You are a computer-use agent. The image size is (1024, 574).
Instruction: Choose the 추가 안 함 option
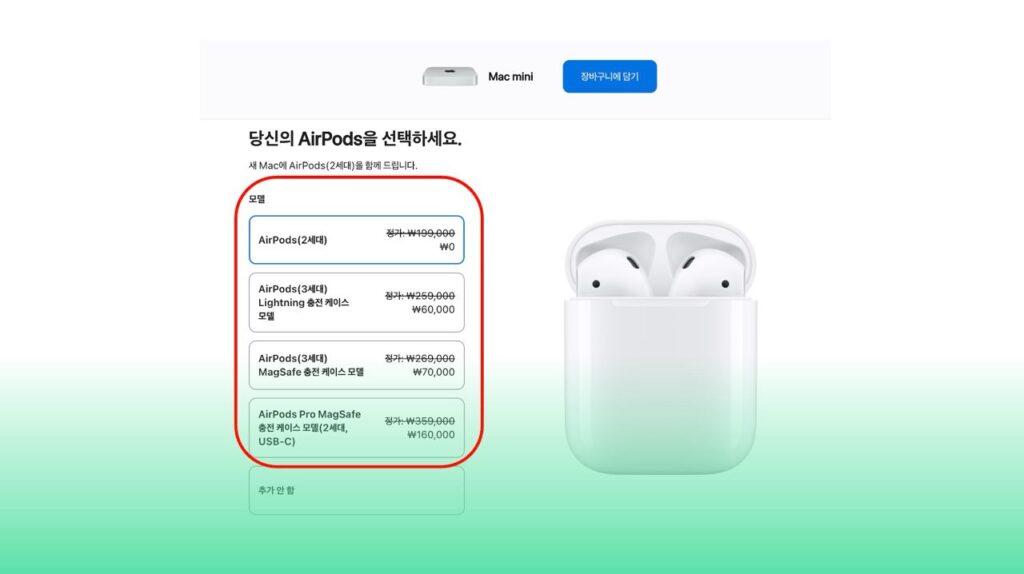[x=357, y=490]
